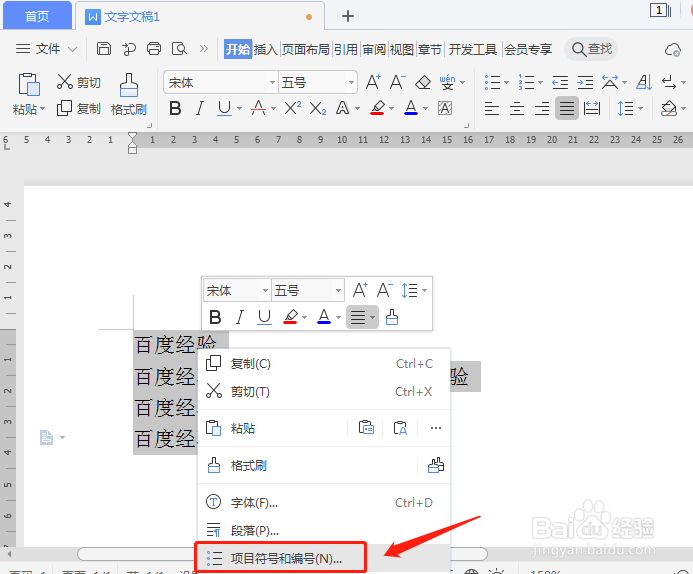Click the Print icon in quick access toolbar
The width and height of the screenshot is (693, 574).
coord(154,49)
